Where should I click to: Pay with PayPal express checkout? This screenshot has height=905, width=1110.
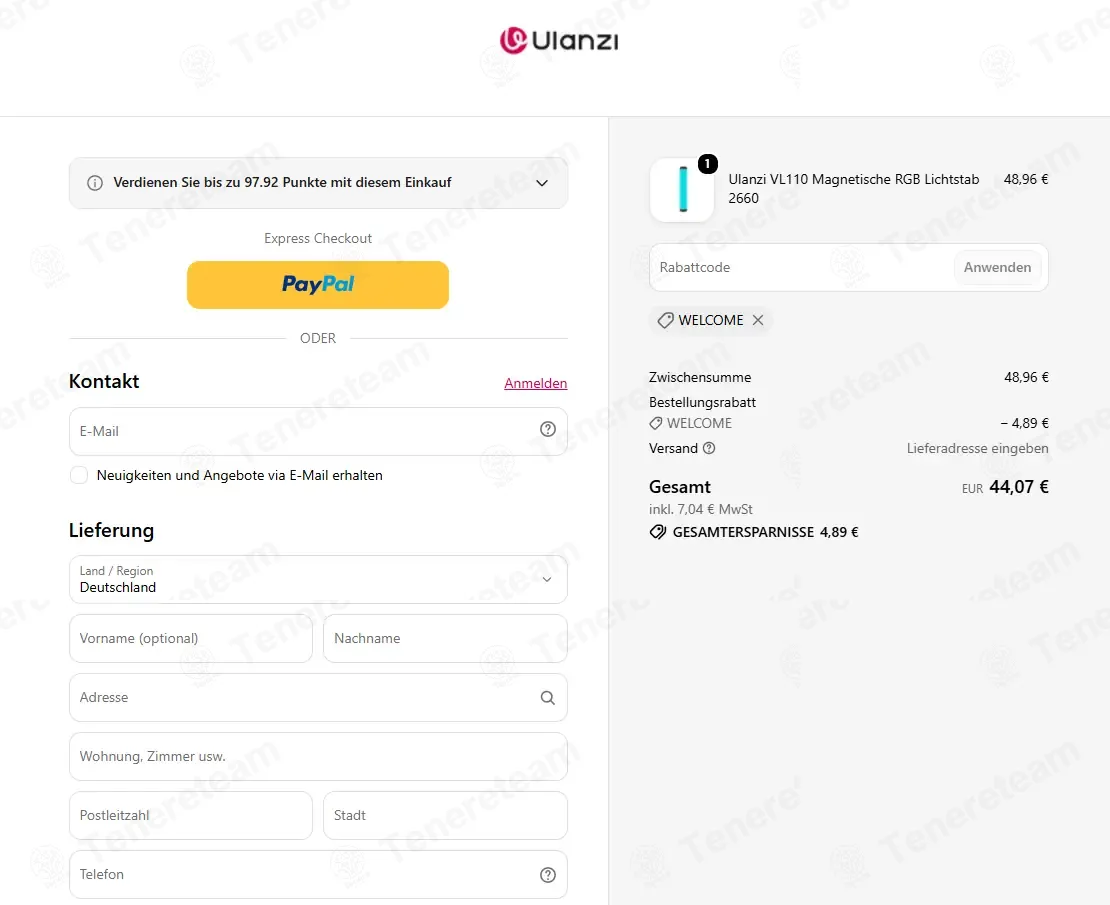[318, 285]
